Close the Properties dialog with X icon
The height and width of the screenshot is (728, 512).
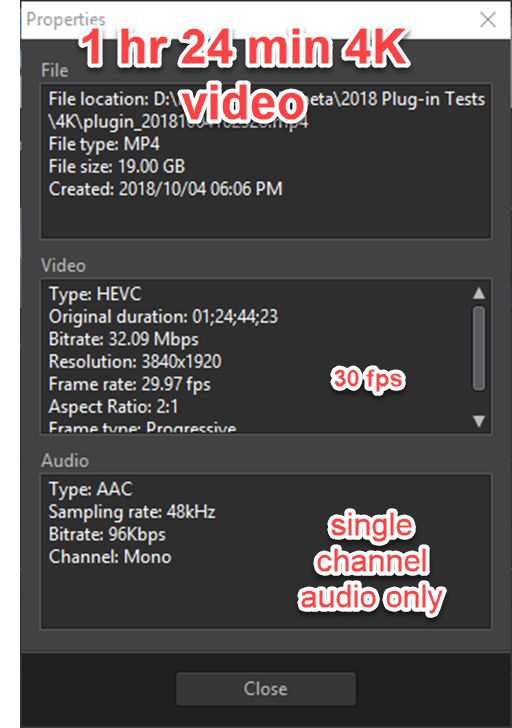coord(488,20)
